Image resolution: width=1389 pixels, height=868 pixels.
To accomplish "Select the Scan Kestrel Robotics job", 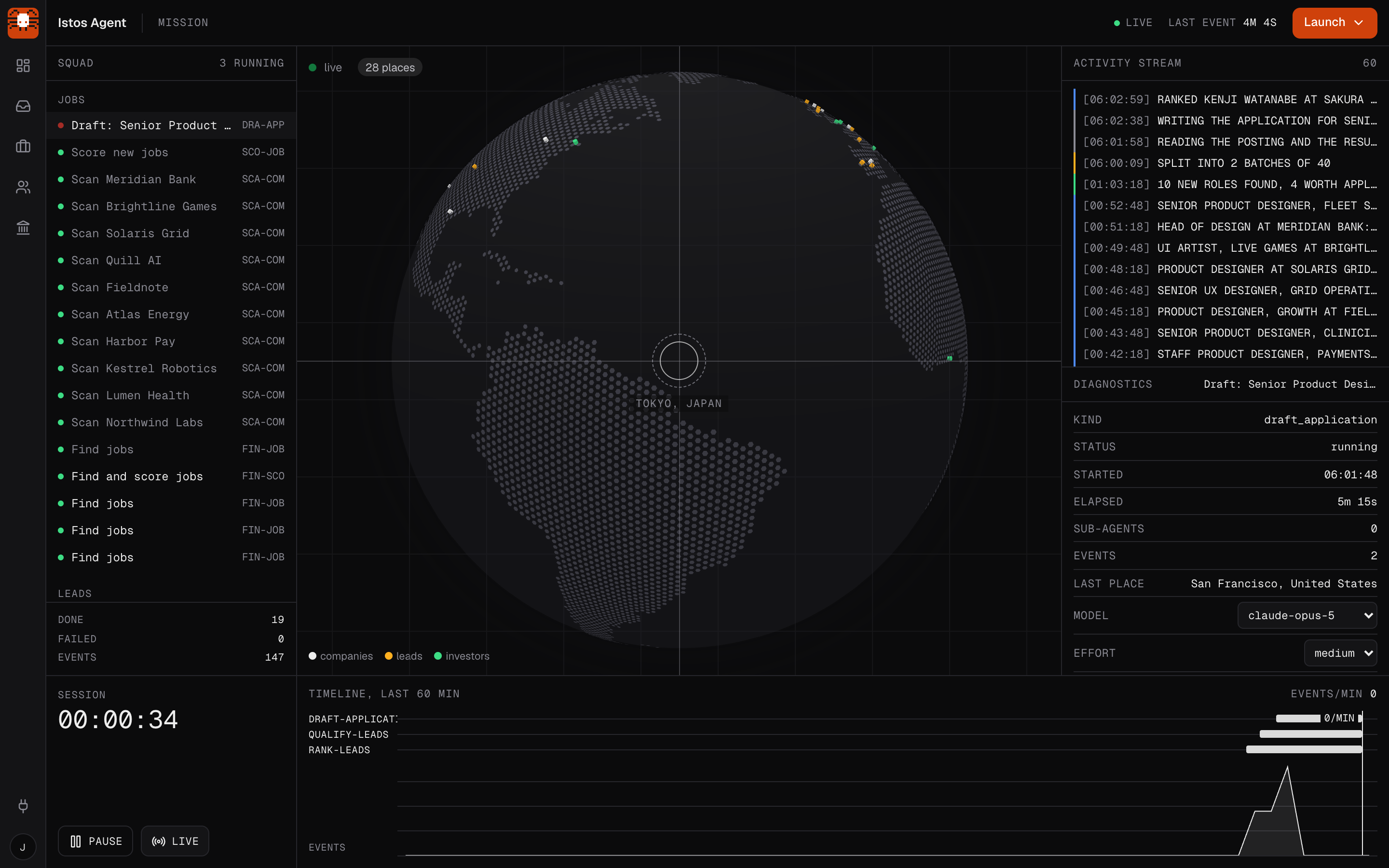I will point(171,368).
